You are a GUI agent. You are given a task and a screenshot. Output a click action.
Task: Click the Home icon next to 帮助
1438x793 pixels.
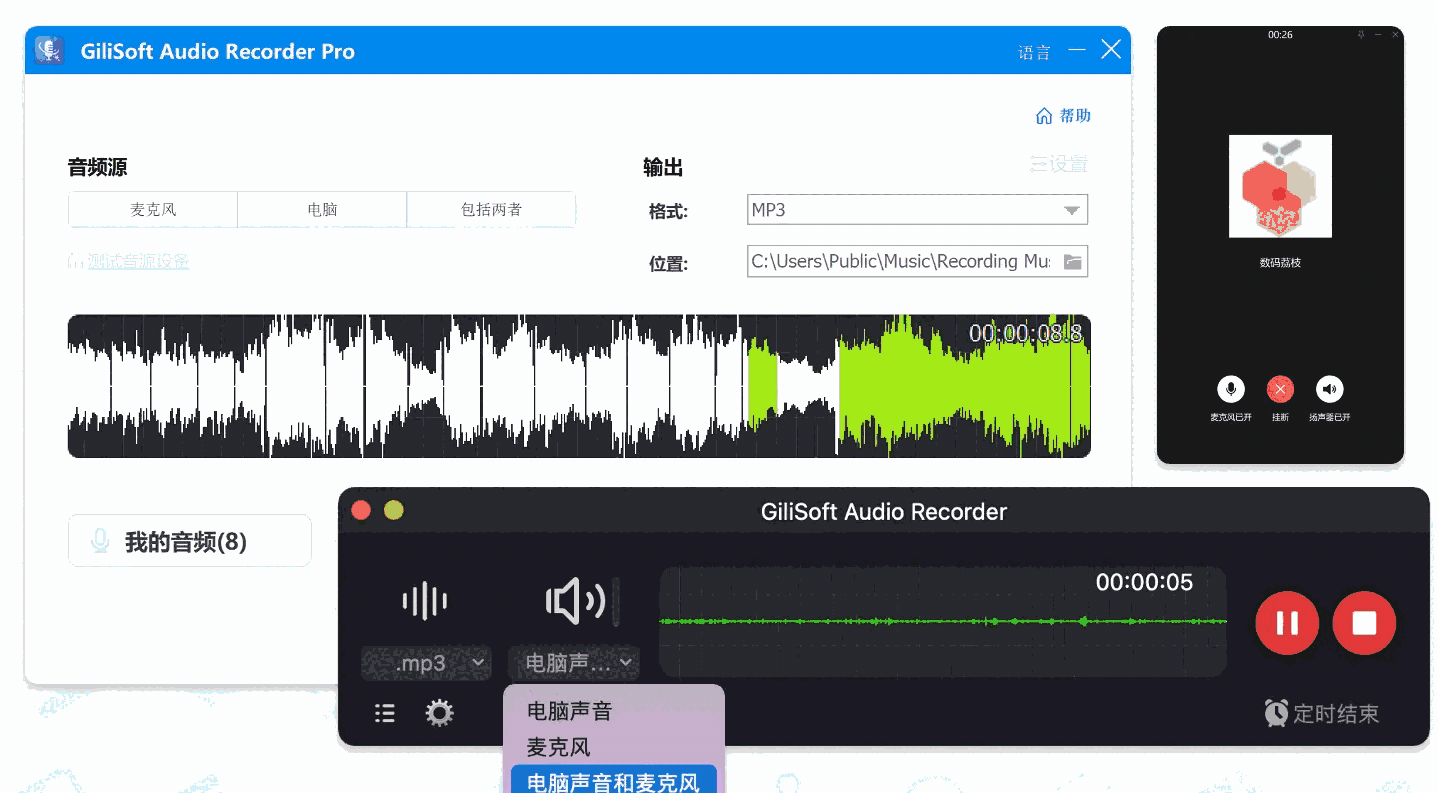1043,115
